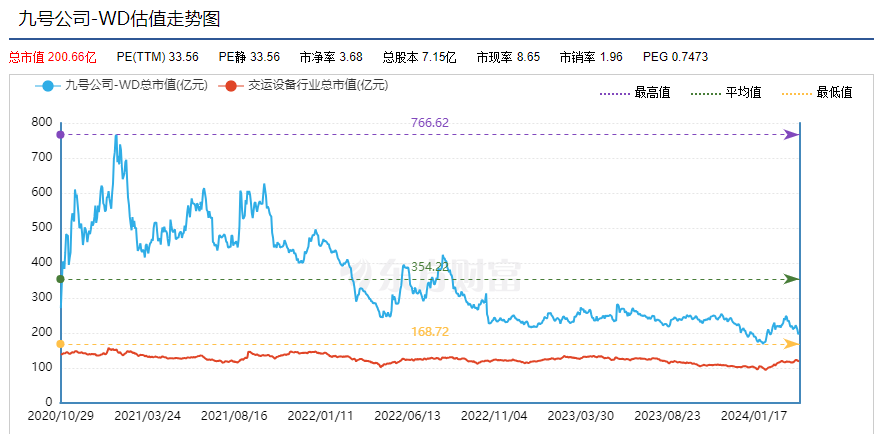Toggle 平均值 legend line
The width and height of the screenshot is (876, 434).
coord(726,93)
